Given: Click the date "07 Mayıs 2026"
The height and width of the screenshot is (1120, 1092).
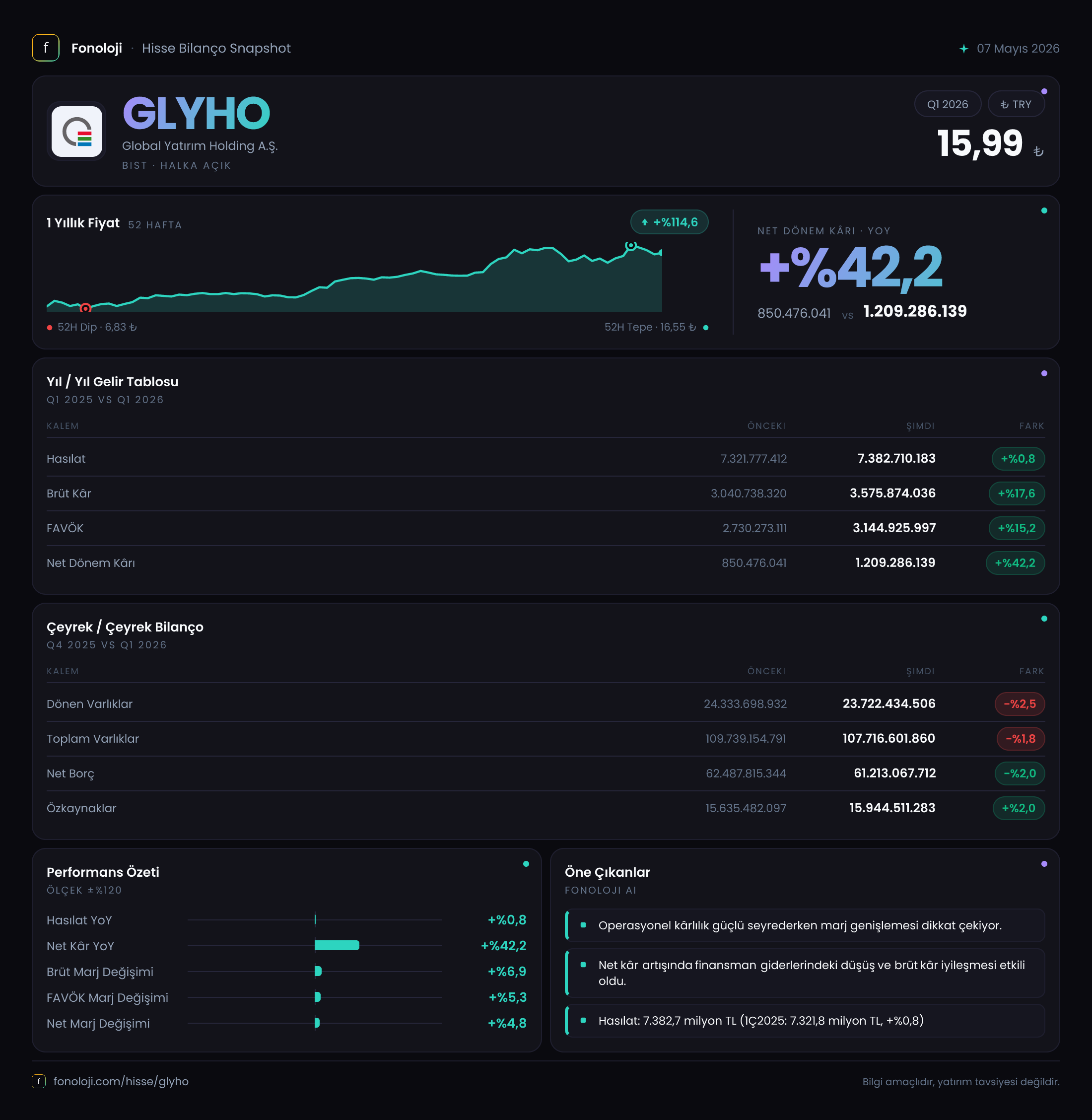Looking at the screenshot, I should coord(1018,49).
